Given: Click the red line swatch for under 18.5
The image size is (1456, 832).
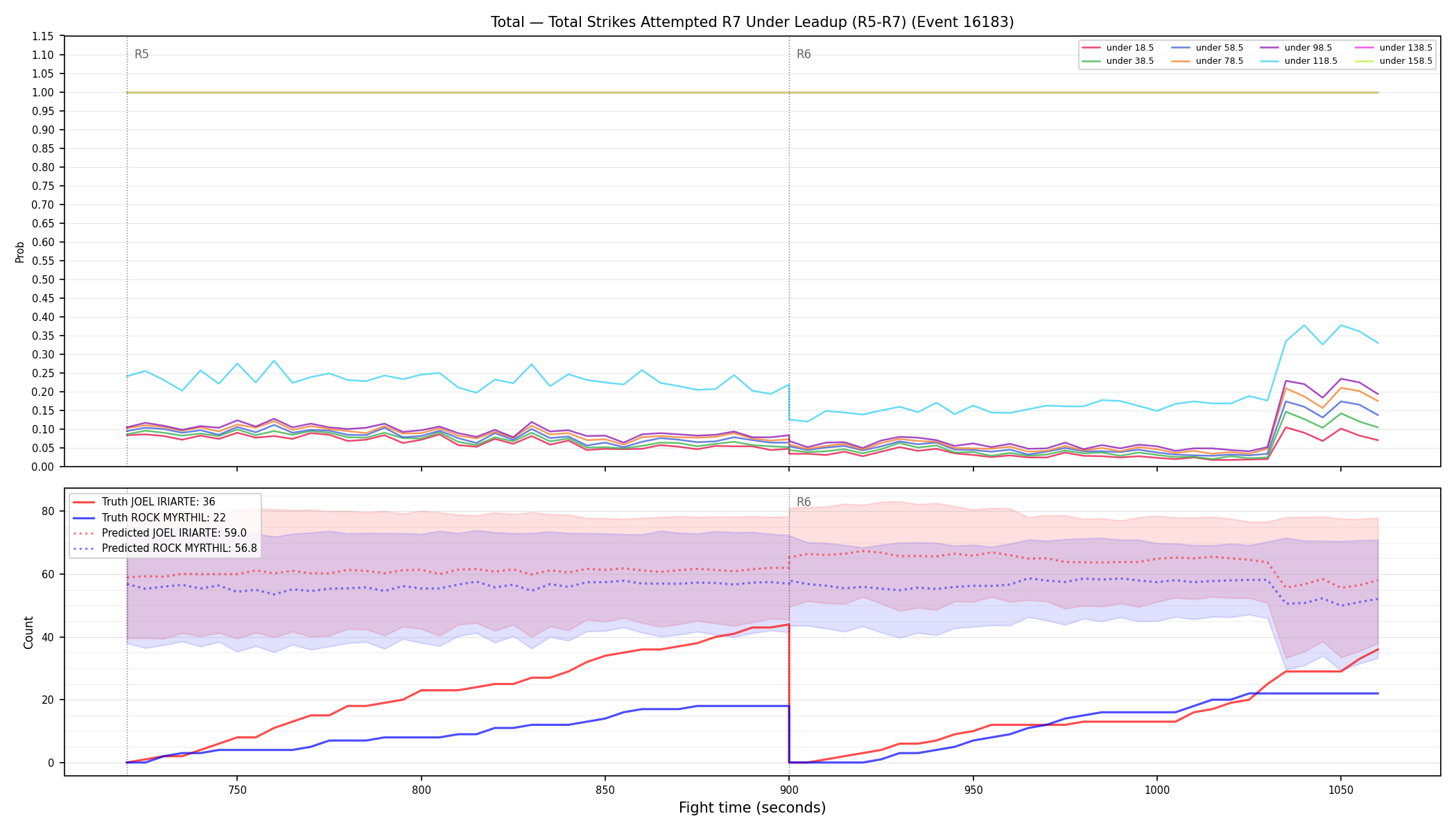Looking at the screenshot, I should point(1091,48).
